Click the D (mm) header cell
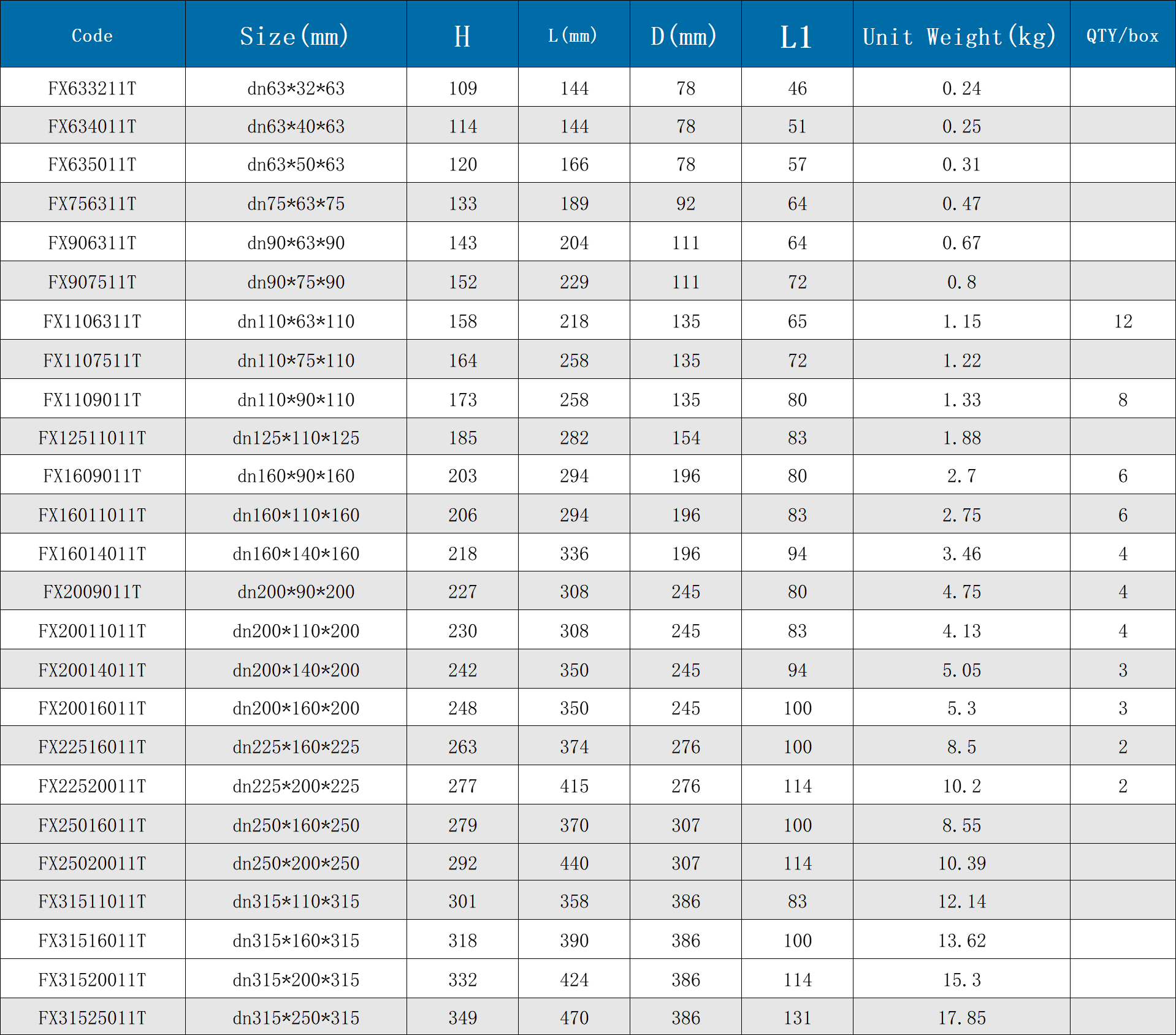The image size is (1176, 1035). [685, 36]
